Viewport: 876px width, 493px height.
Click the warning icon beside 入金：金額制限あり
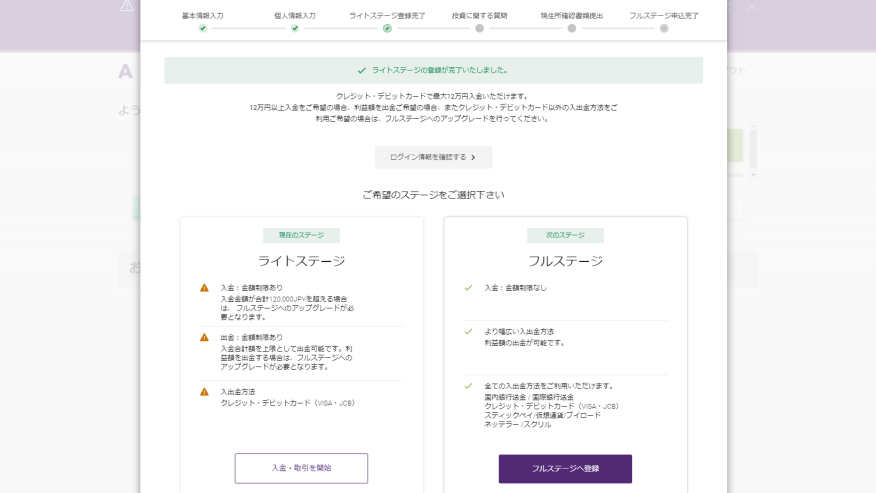click(205, 288)
